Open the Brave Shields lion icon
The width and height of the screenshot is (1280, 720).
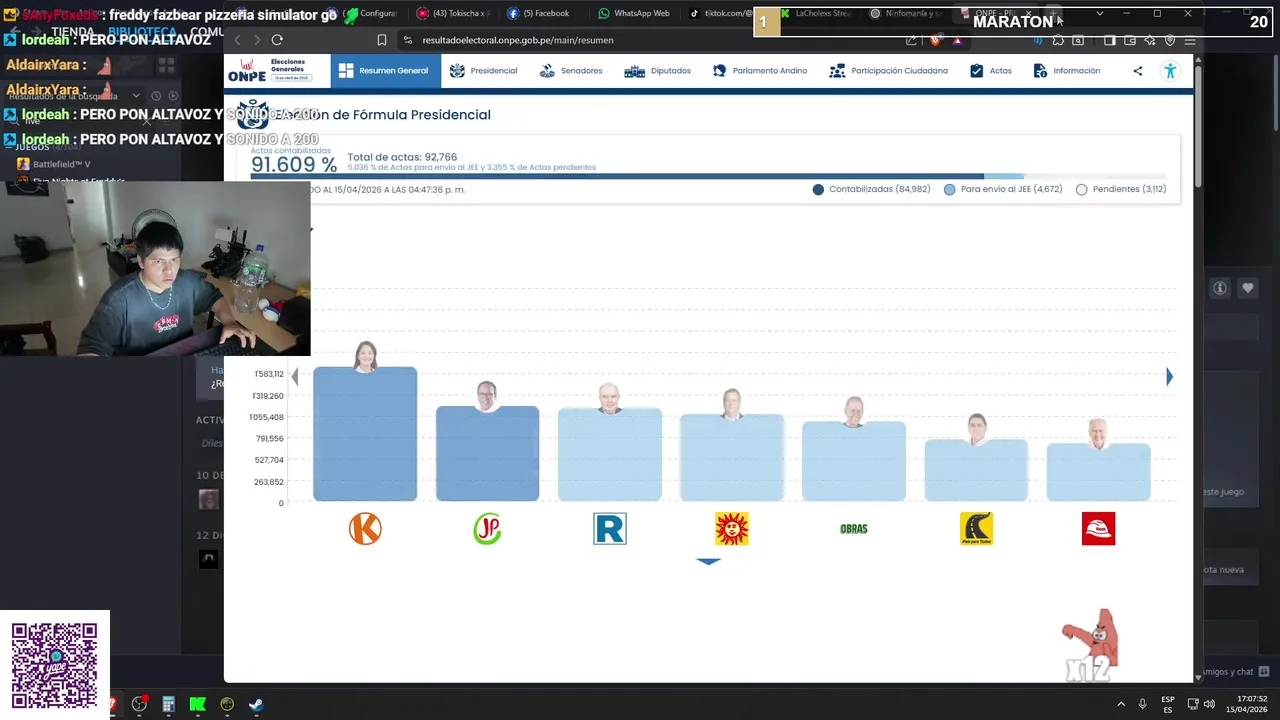click(x=935, y=40)
